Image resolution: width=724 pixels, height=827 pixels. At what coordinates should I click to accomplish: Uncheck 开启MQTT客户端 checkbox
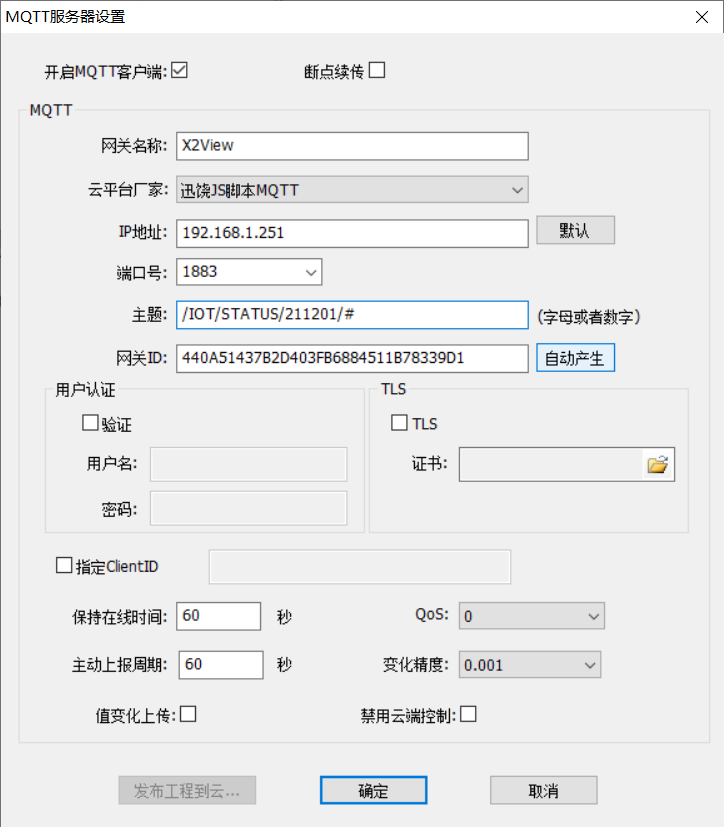(179, 70)
